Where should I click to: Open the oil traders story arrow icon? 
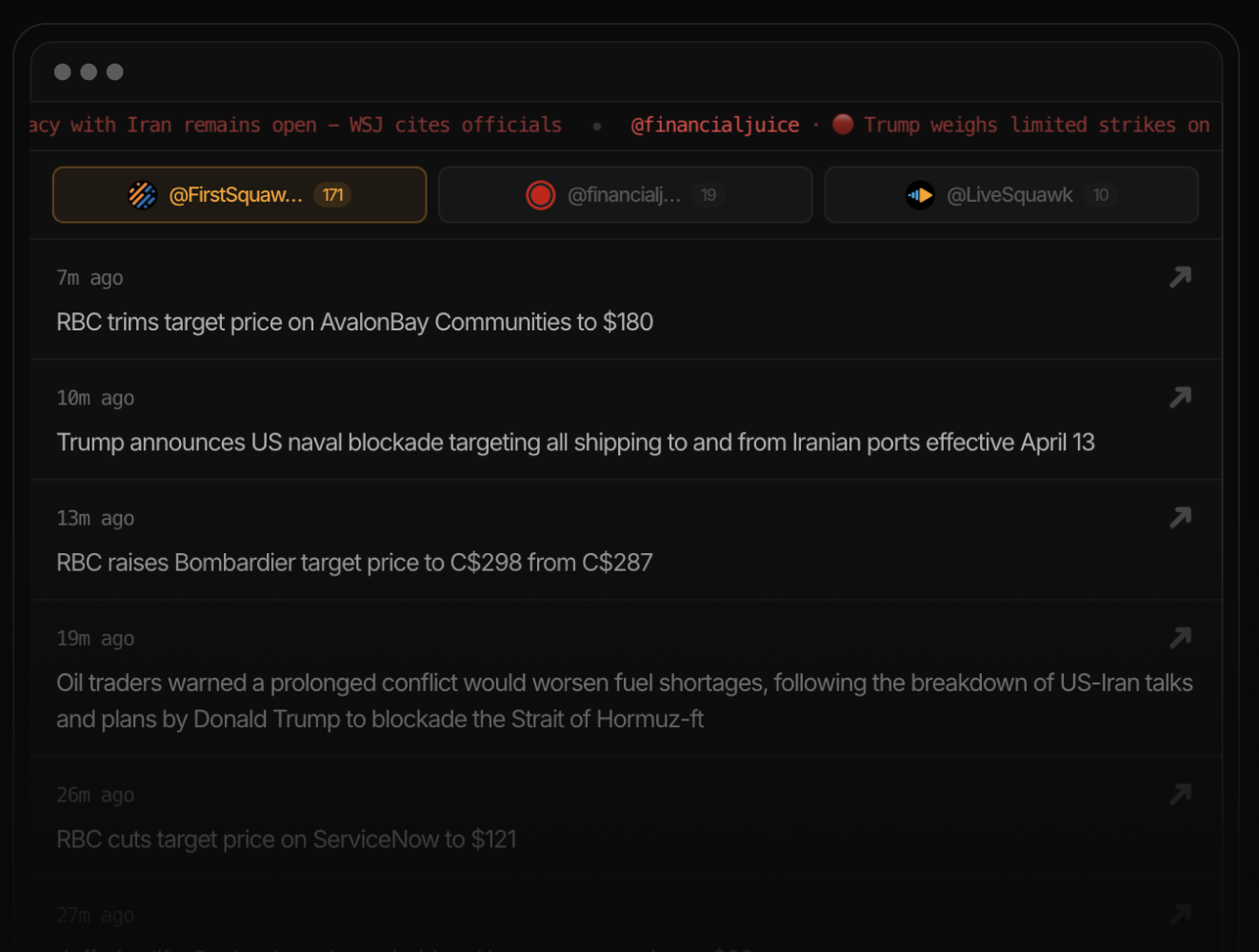click(x=1180, y=638)
